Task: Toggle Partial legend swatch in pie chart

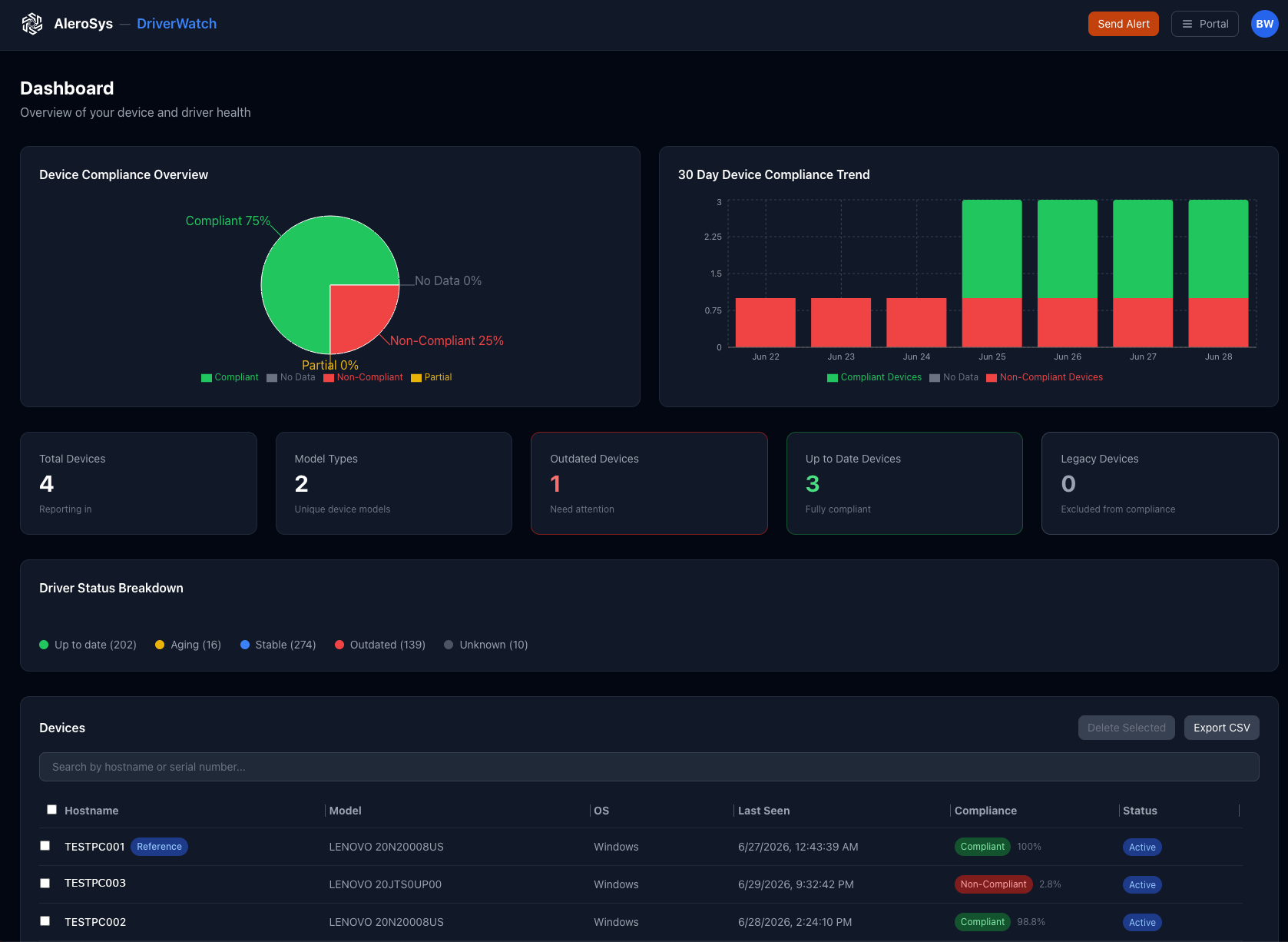Action: (416, 377)
